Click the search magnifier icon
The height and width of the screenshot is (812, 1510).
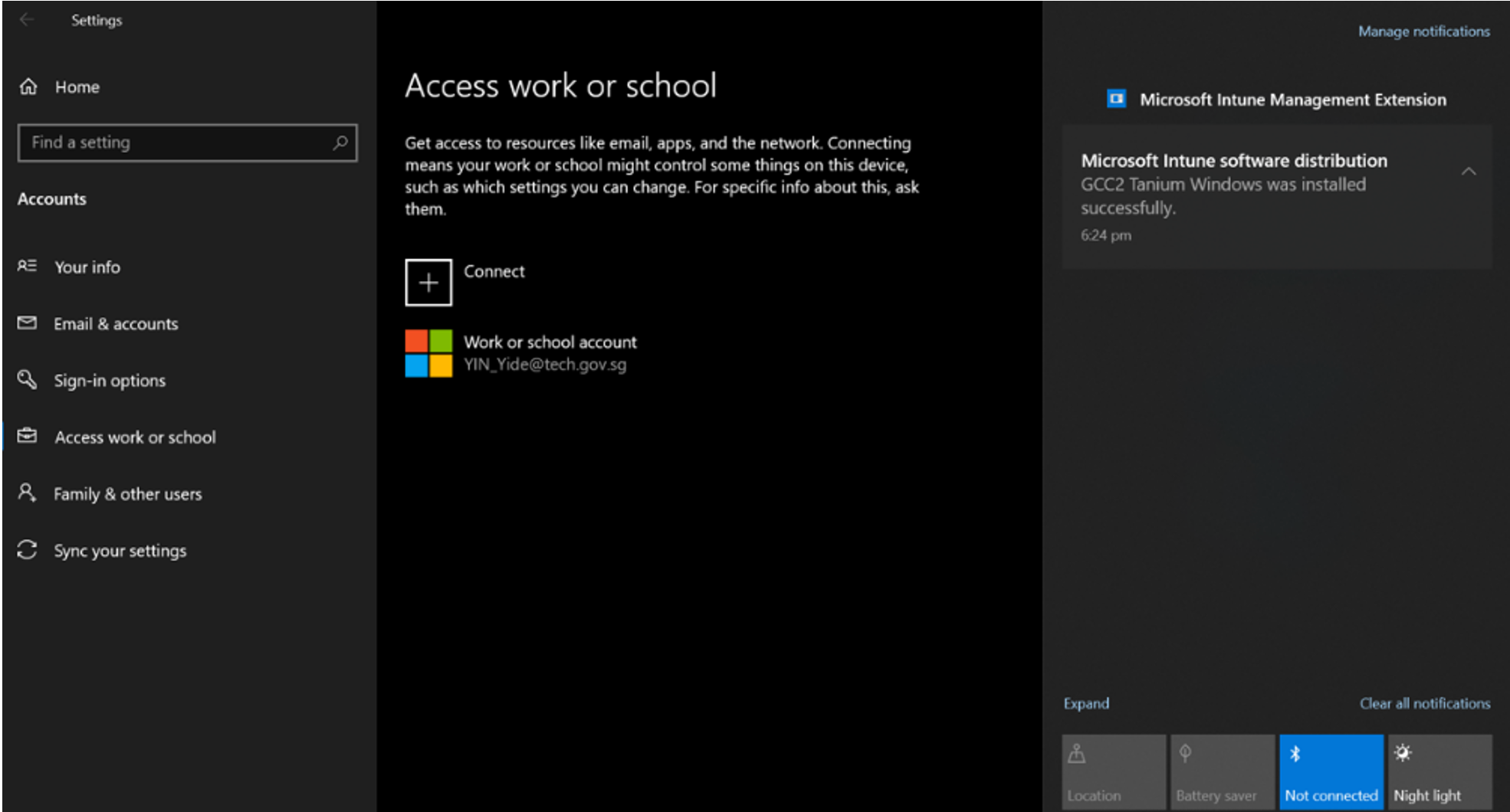[x=340, y=142]
